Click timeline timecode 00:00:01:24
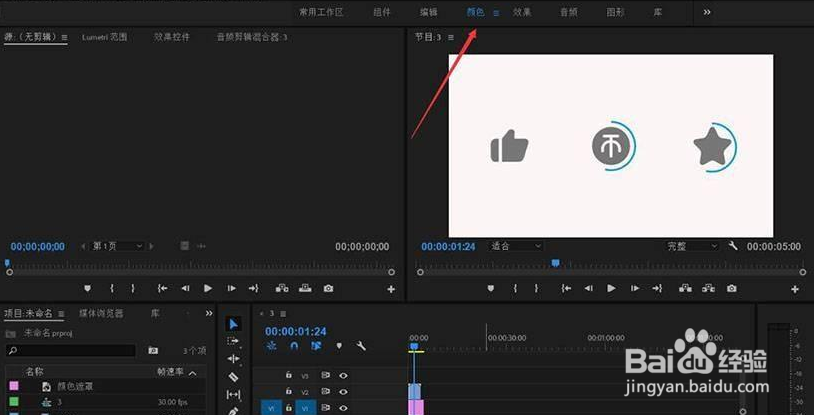This screenshot has height=415, width=814. coord(295,331)
